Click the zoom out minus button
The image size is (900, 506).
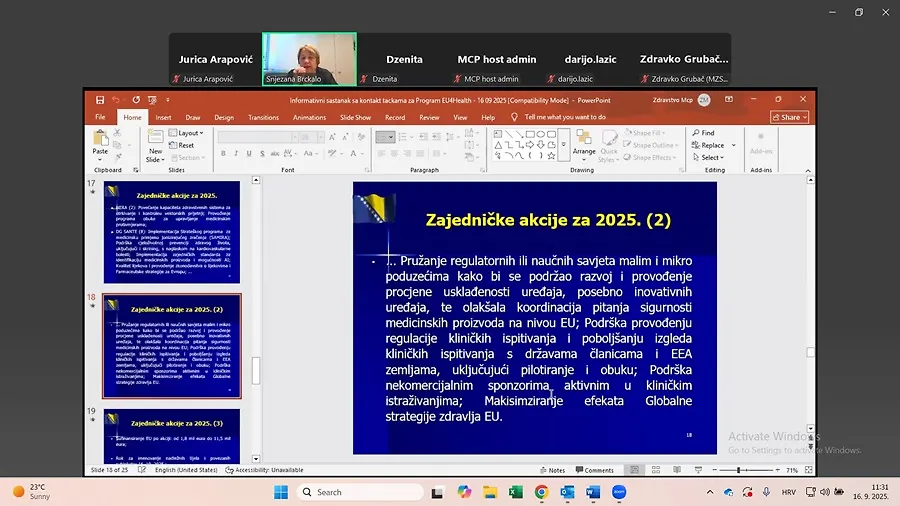click(x=715, y=470)
